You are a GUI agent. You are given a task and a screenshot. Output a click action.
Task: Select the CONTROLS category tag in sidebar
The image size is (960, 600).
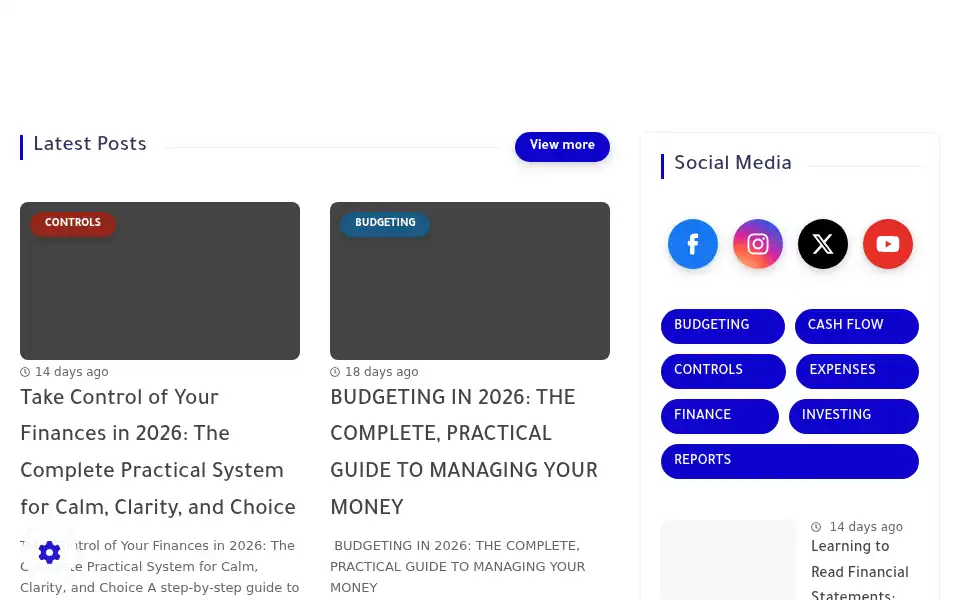pyautogui.click(x=723, y=371)
